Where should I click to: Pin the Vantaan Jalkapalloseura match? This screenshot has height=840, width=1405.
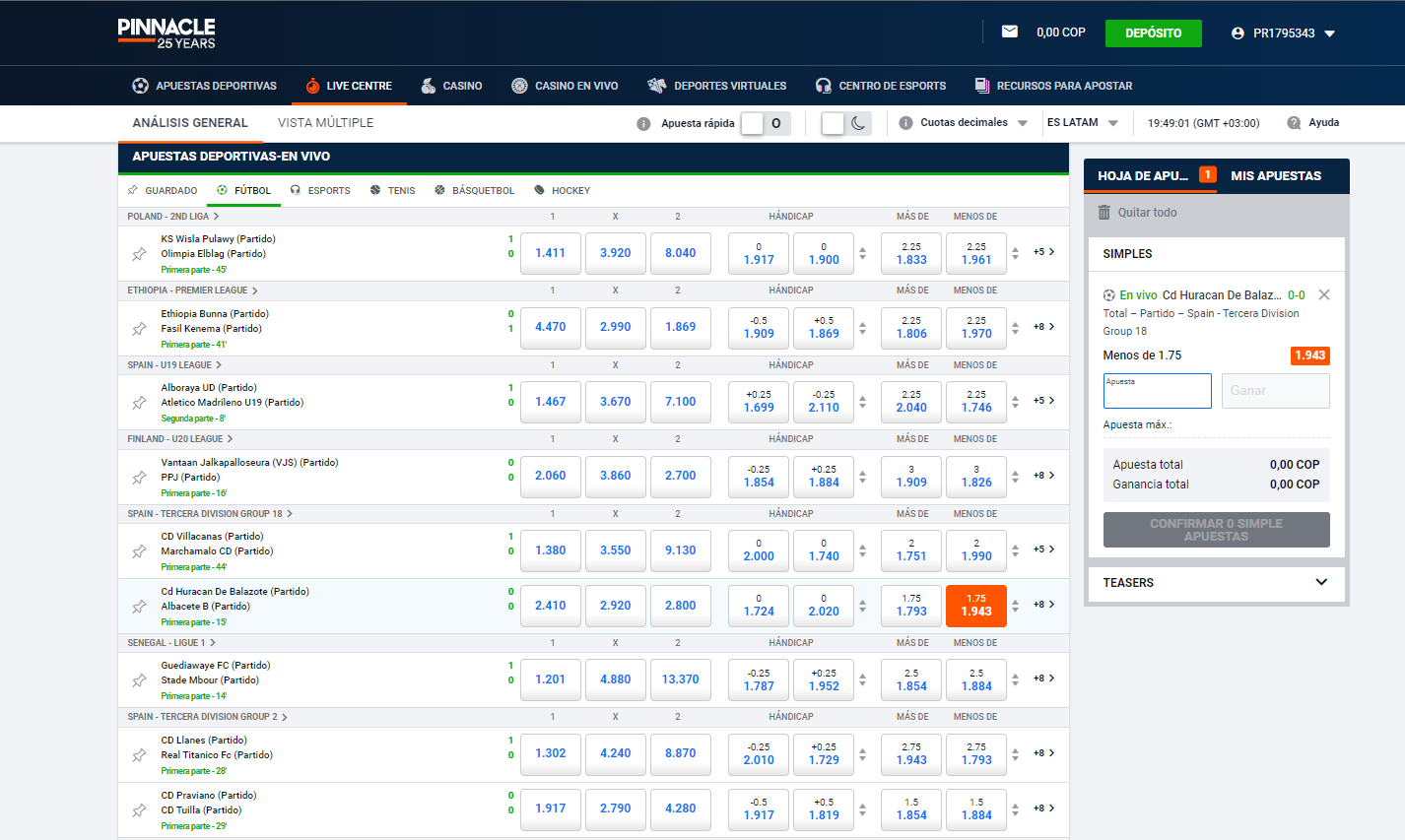pyautogui.click(x=139, y=478)
